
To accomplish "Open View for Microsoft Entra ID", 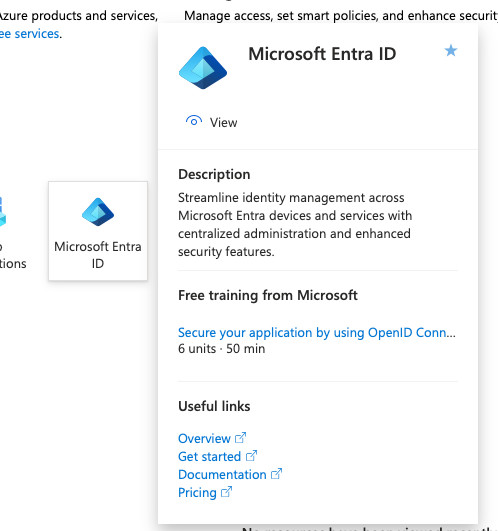I will pos(212,122).
